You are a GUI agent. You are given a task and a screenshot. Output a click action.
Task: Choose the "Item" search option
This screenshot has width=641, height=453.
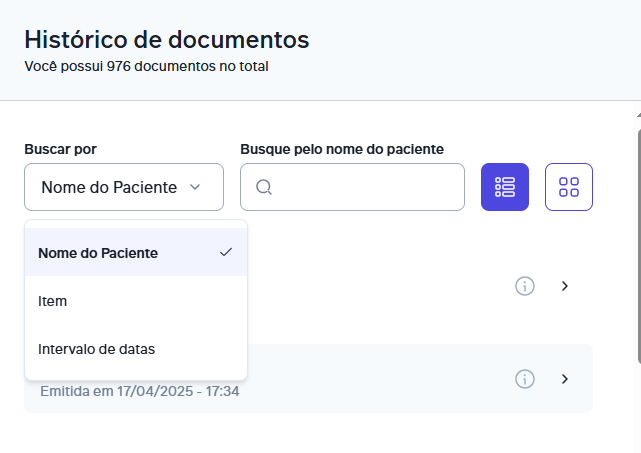click(x=136, y=301)
